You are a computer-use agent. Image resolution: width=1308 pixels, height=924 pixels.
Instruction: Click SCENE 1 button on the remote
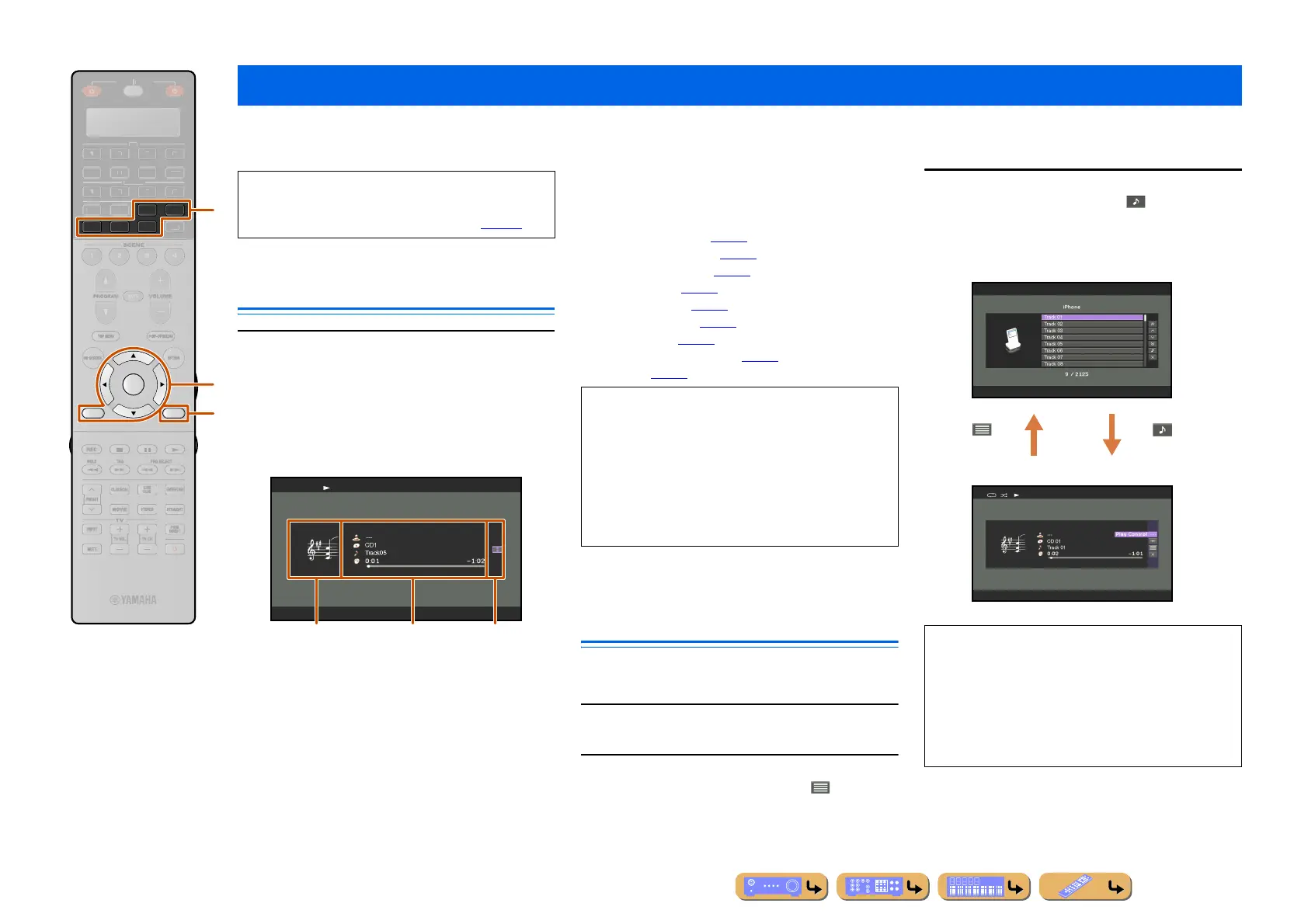(x=92, y=256)
